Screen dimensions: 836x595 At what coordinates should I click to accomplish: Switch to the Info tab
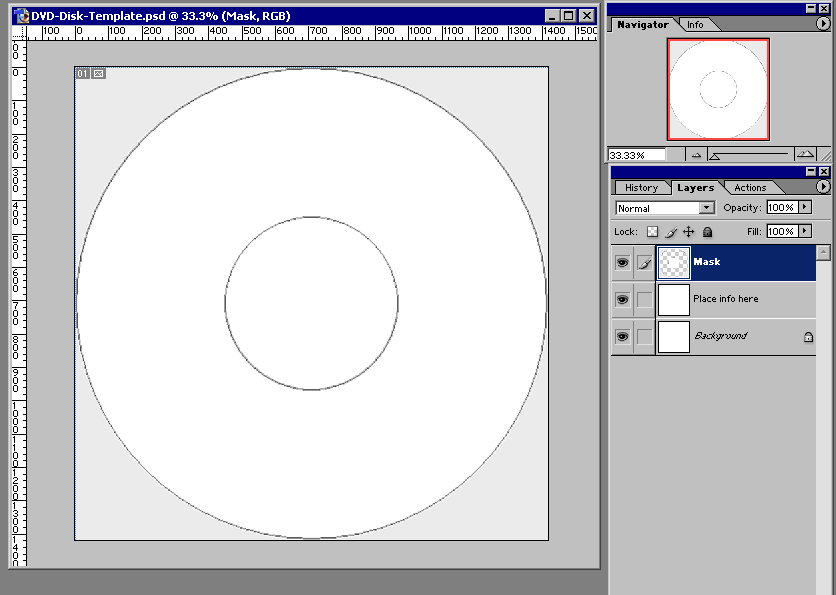[695, 25]
